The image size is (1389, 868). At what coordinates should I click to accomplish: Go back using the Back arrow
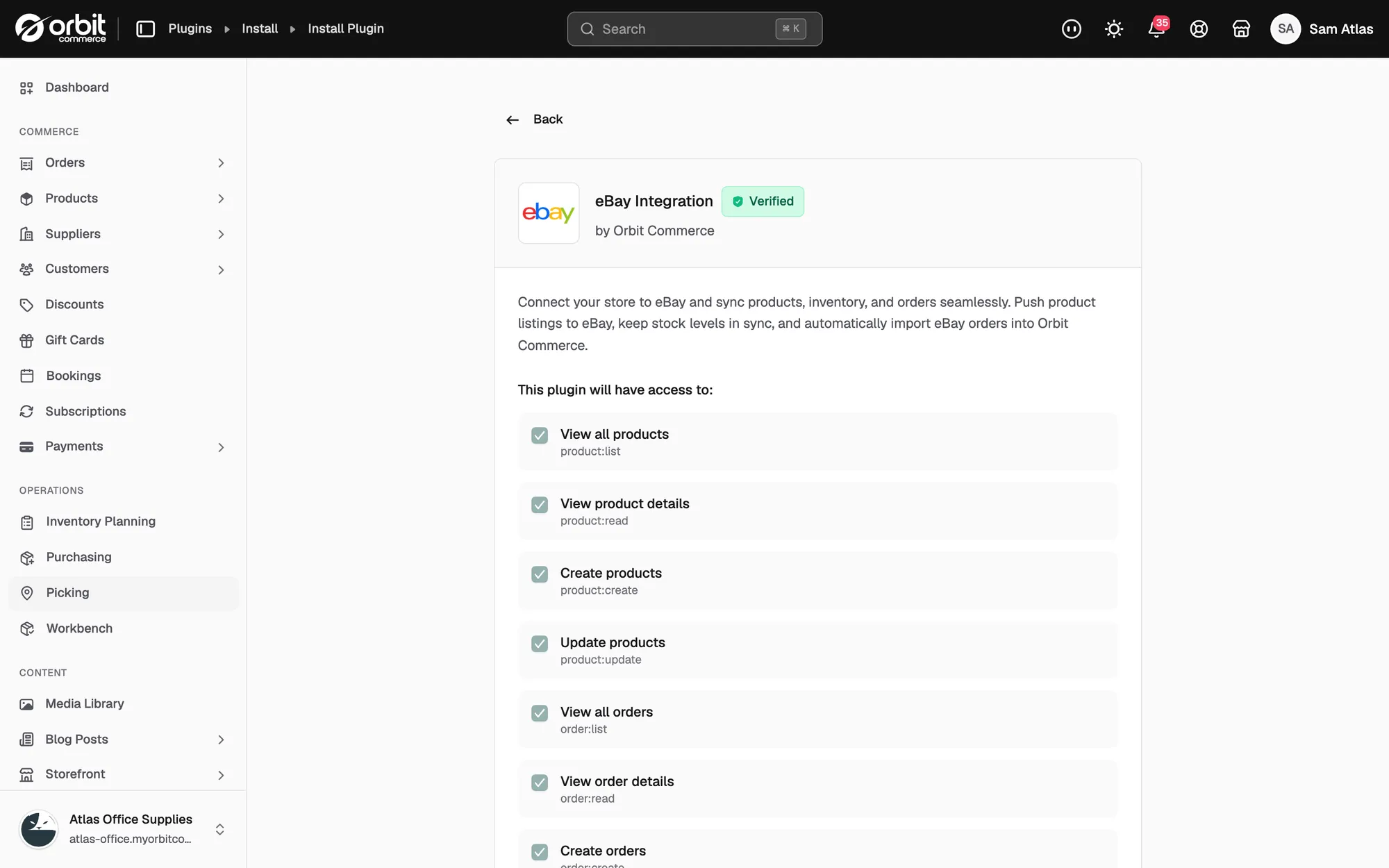tap(534, 119)
